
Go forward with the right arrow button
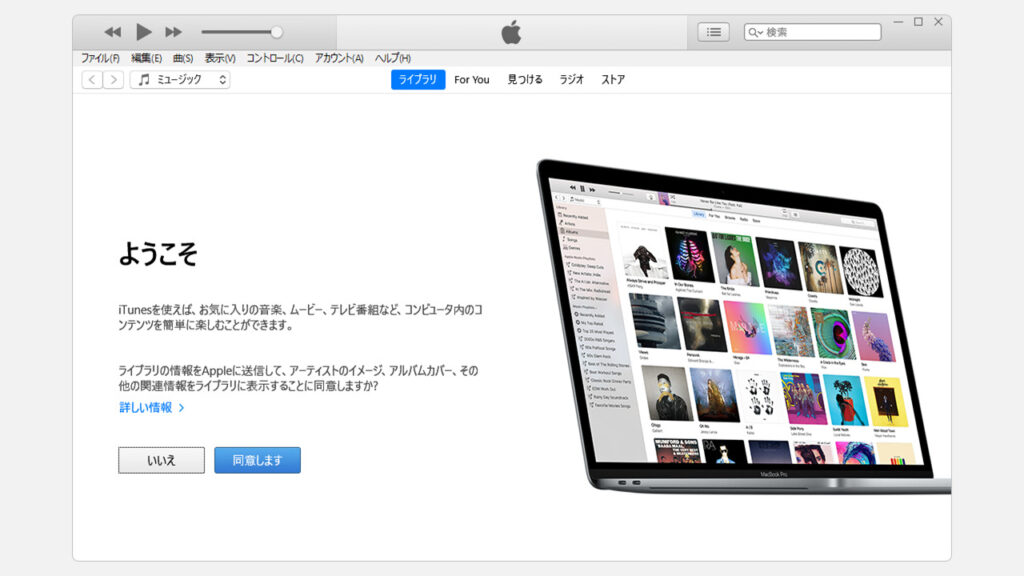[x=114, y=80]
